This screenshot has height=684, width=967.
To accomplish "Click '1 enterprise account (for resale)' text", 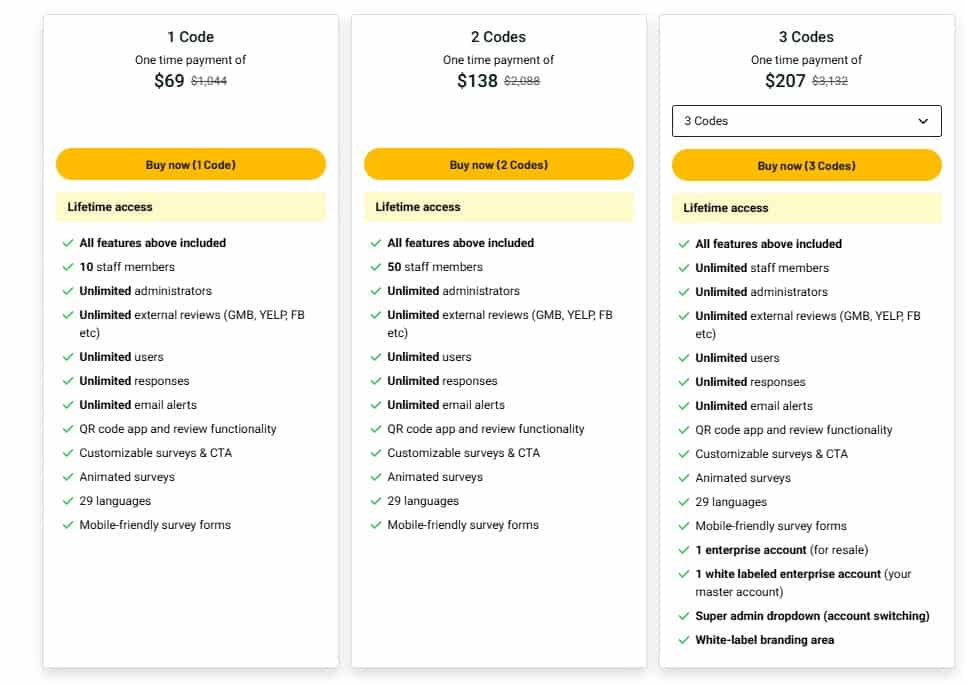I will (781, 550).
